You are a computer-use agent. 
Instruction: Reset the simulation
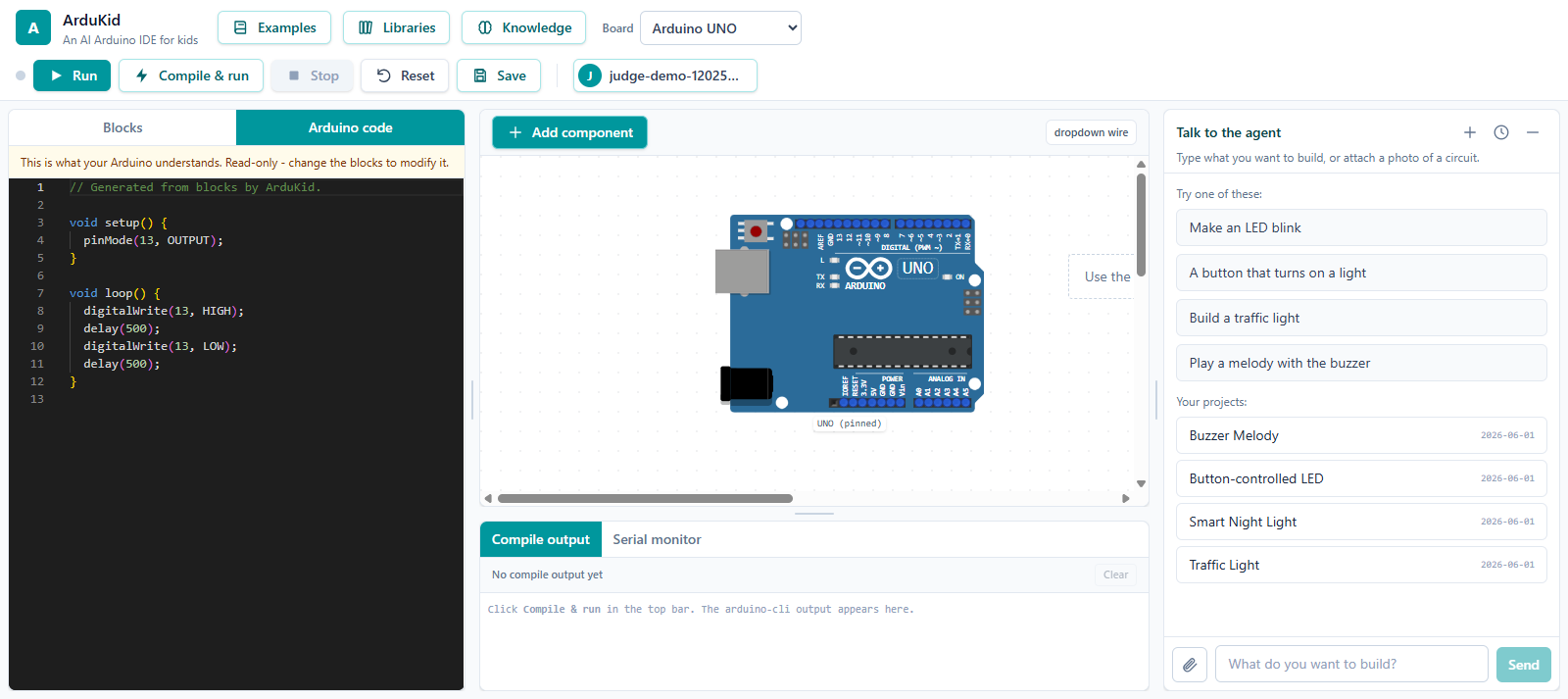coord(405,75)
